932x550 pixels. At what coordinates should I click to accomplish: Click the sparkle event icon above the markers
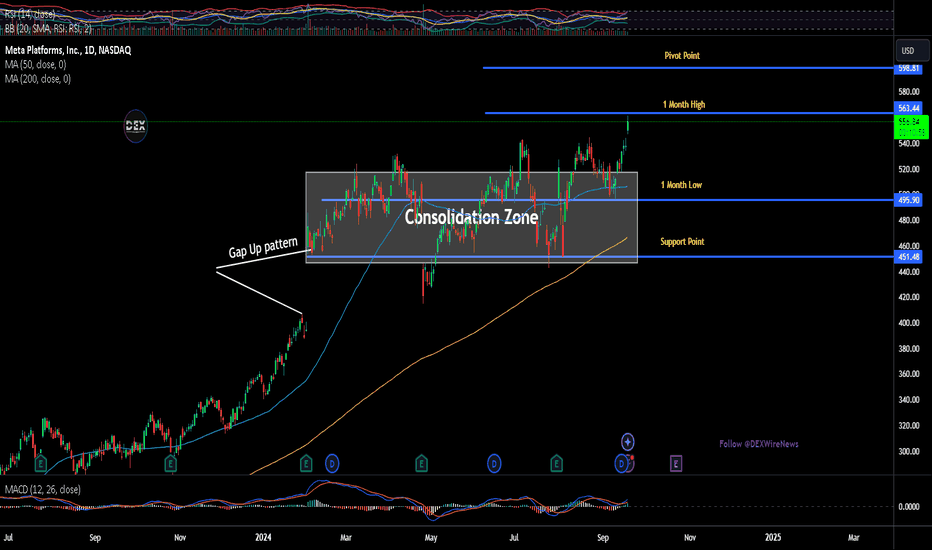pos(628,442)
